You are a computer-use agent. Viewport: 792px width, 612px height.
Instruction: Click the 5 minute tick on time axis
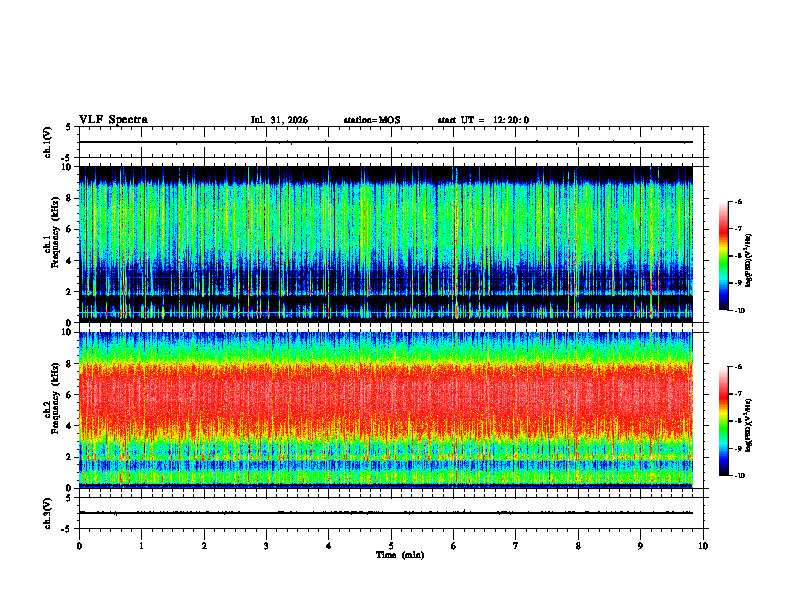pyautogui.click(x=391, y=546)
